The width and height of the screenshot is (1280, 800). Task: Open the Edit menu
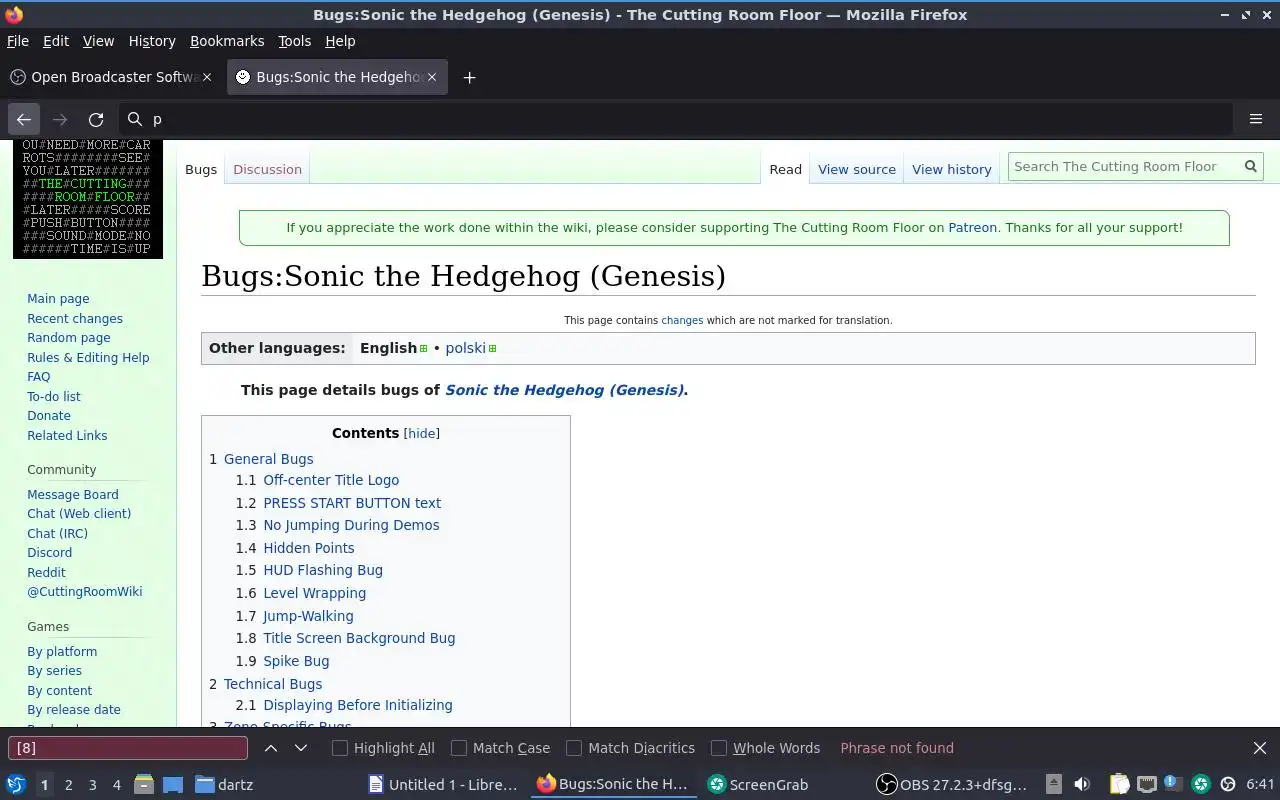(56, 41)
